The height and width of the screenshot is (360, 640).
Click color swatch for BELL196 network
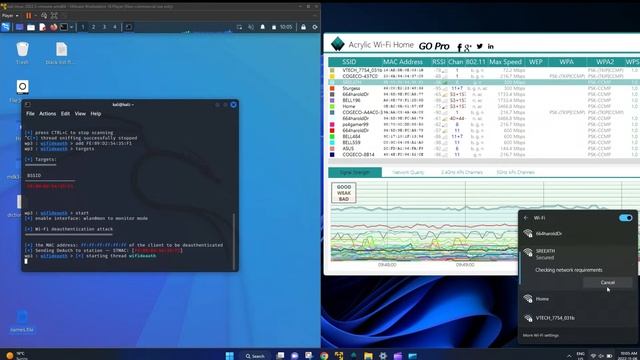pyautogui.click(x=332, y=100)
